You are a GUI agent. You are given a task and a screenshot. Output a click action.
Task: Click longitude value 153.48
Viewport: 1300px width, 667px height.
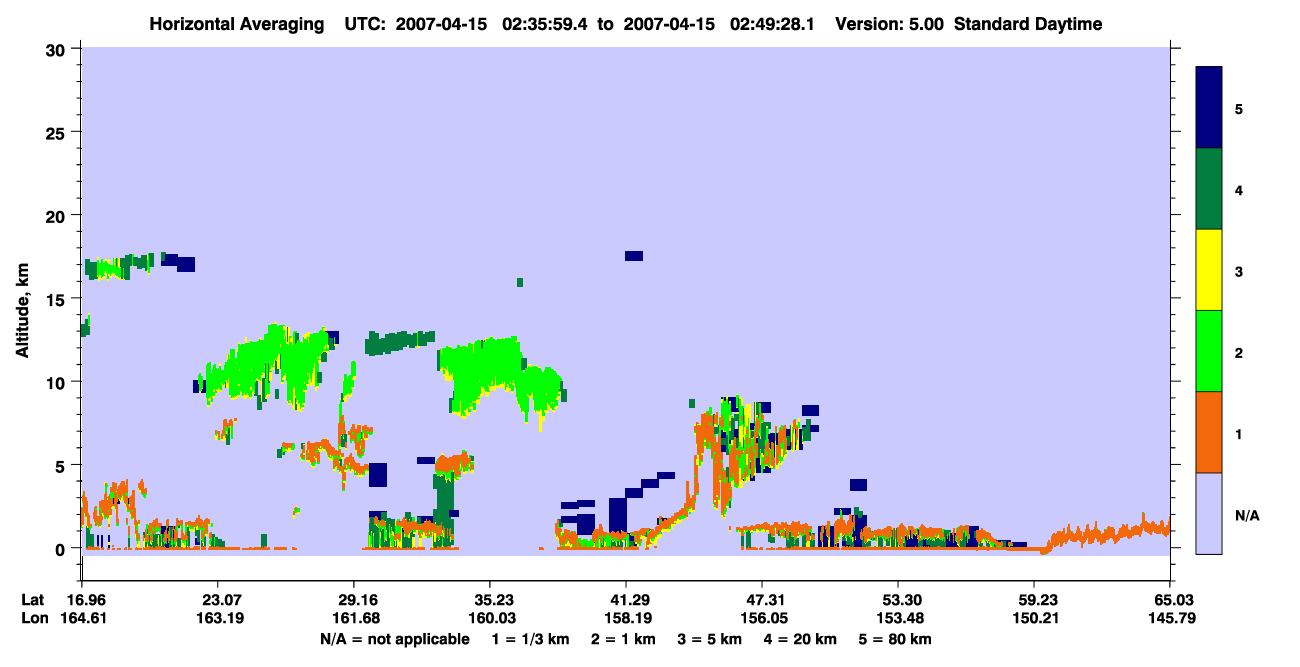coord(898,619)
